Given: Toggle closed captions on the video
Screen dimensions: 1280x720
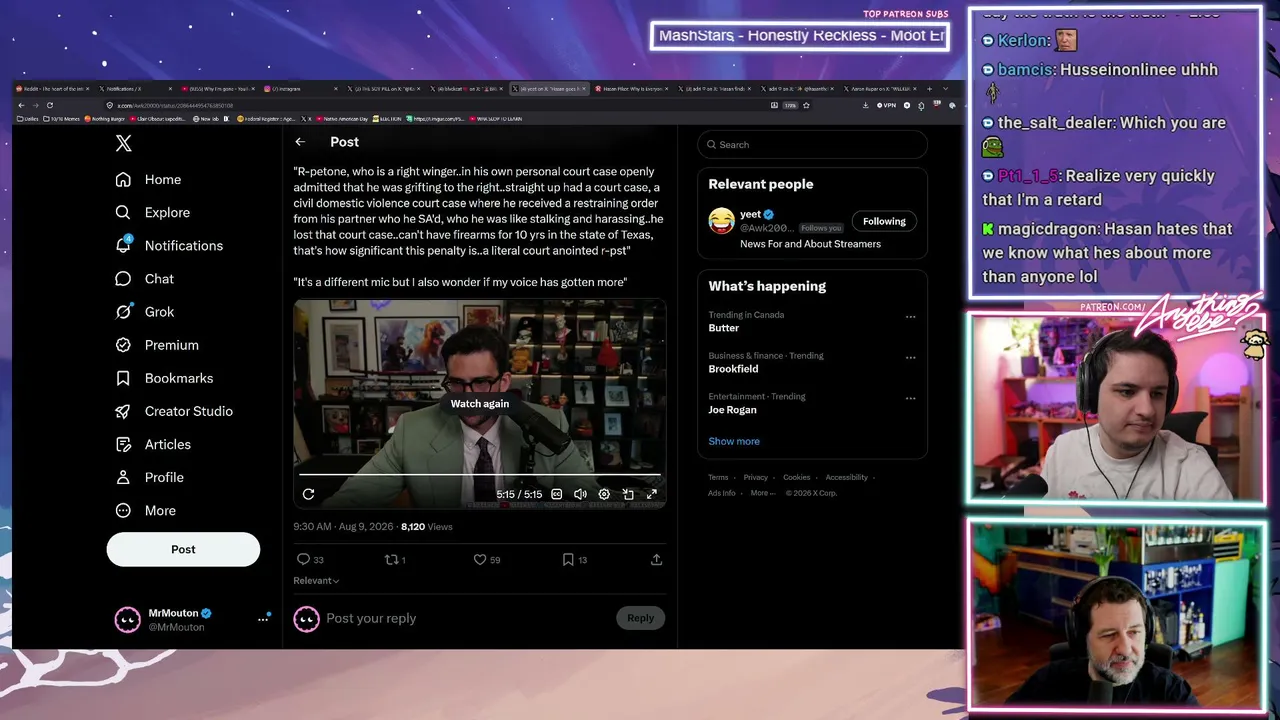Looking at the screenshot, I should pos(557,494).
